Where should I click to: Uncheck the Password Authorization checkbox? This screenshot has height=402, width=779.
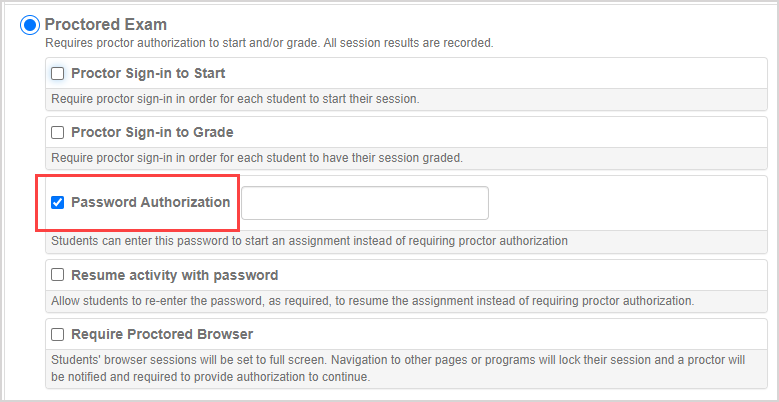coord(58,202)
